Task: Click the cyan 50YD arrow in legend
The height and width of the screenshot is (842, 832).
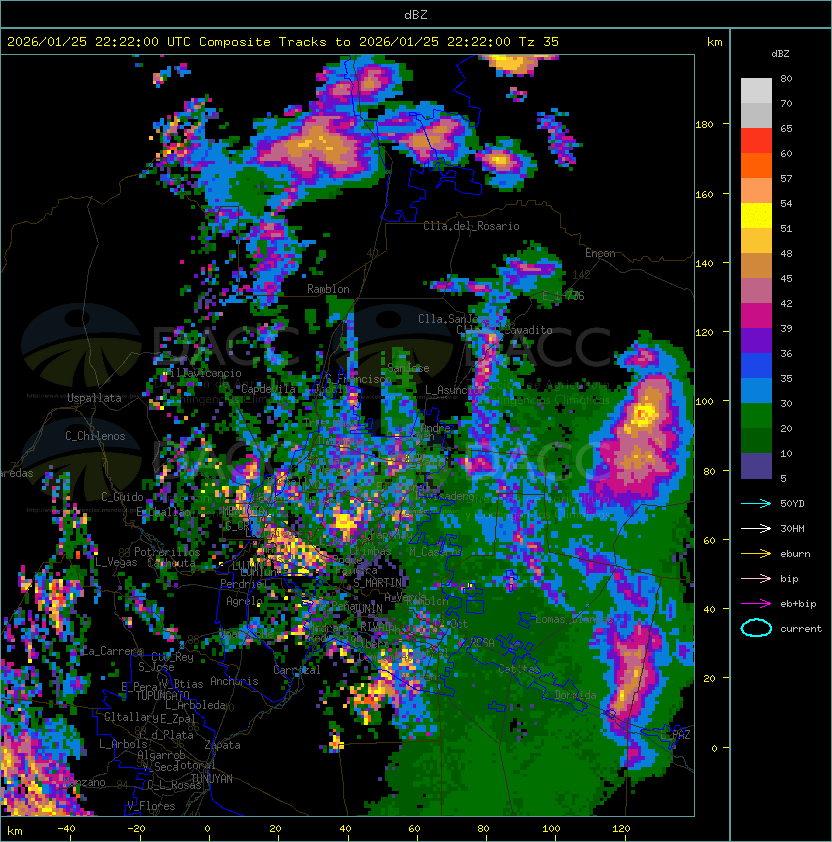Action: pos(756,503)
